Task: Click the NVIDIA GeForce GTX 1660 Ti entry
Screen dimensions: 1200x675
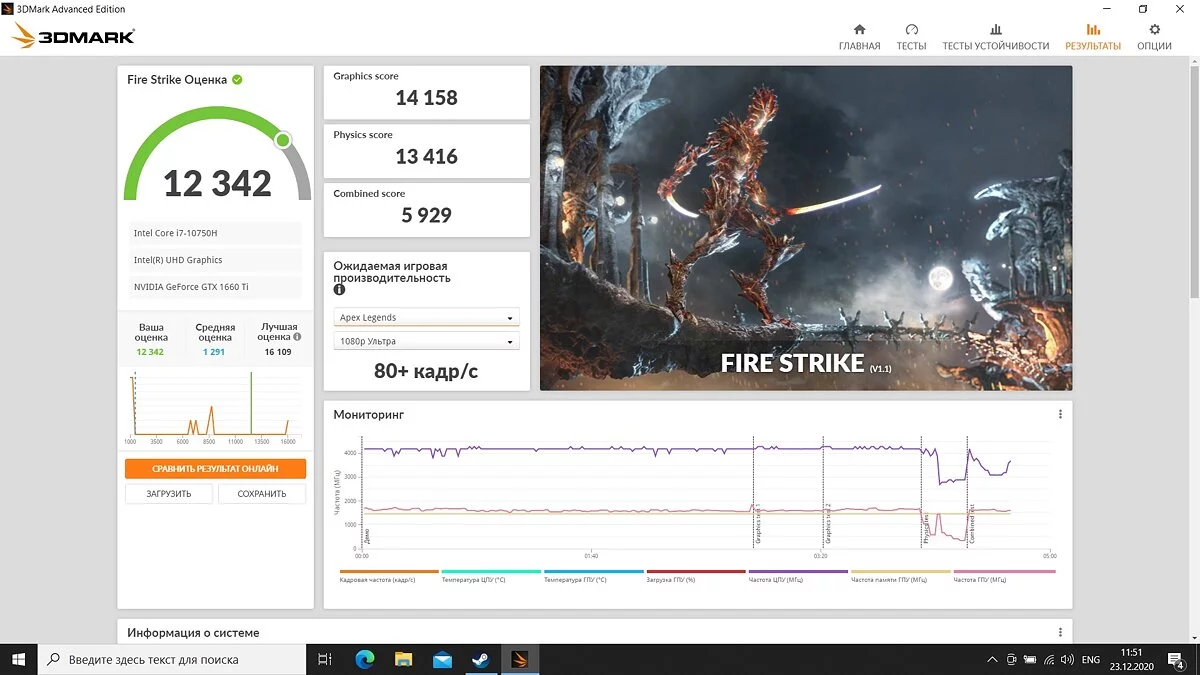Action: [x=214, y=287]
